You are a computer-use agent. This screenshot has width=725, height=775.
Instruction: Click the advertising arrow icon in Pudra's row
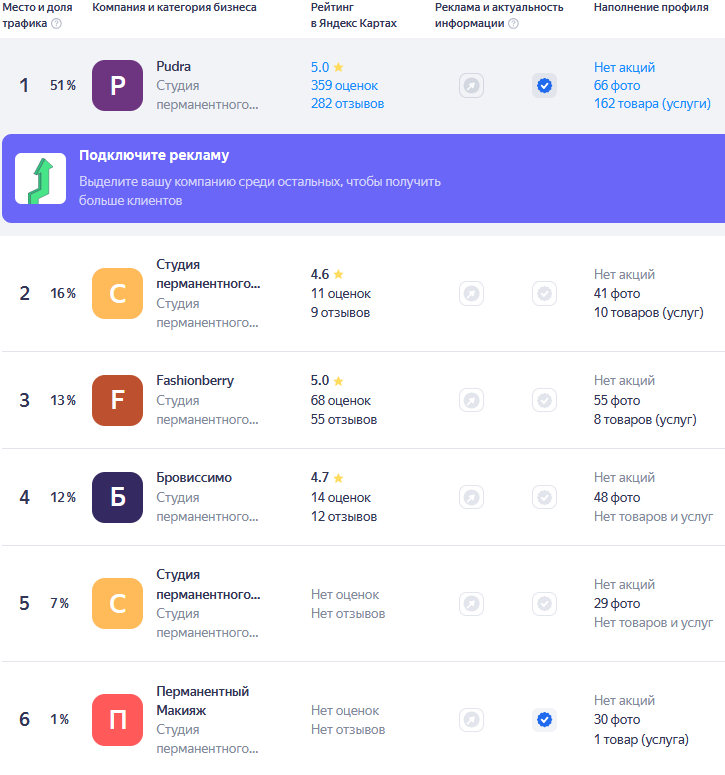tap(472, 86)
